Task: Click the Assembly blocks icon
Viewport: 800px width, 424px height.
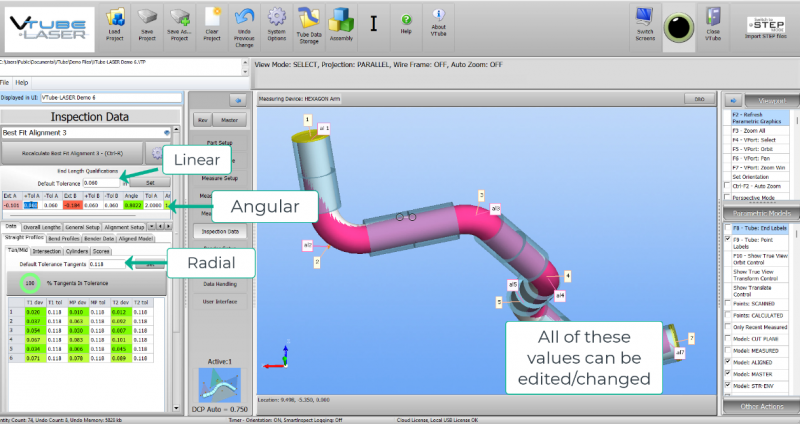Action: 341,26
